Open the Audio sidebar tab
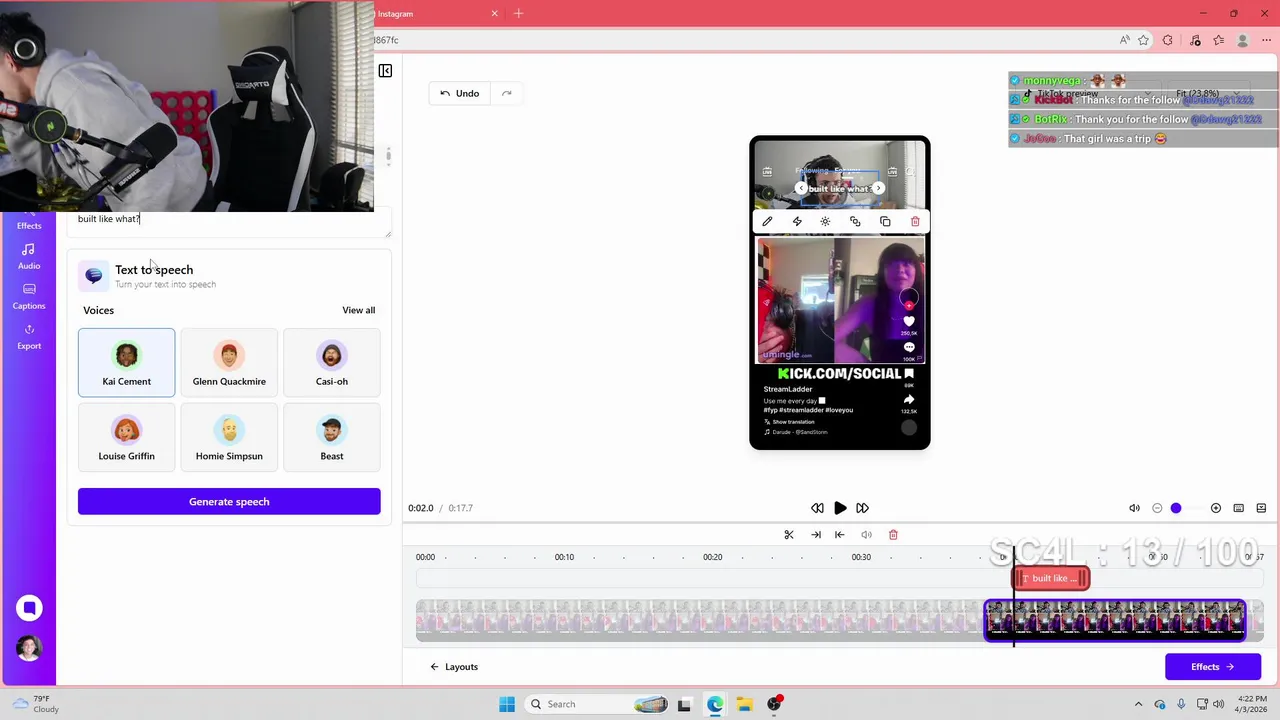 tap(29, 257)
